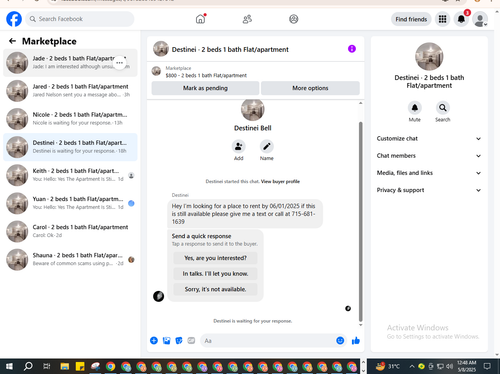Image resolution: width=500 pixels, height=374 pixels.
Task: Search in conversation magnifier icon
Action: tap(443, 108)
